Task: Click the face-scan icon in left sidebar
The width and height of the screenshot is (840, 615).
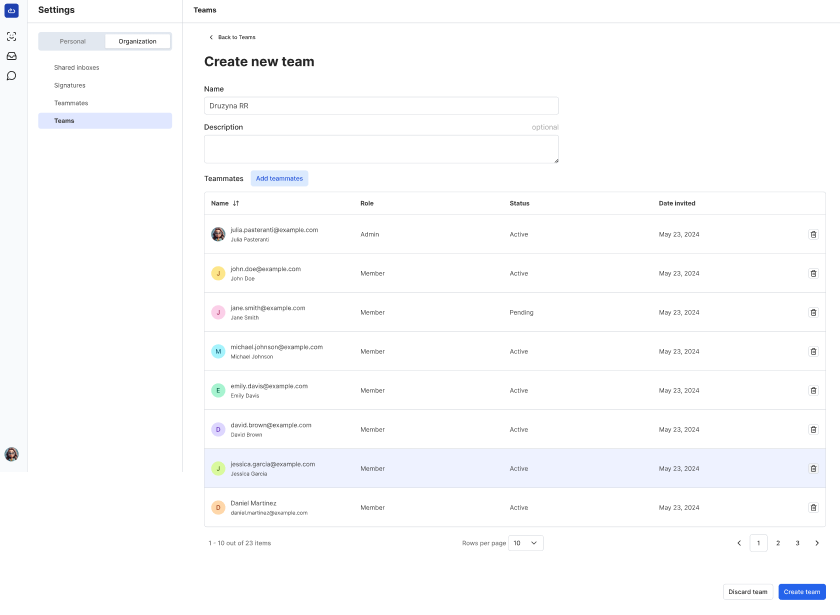Action: click(11, 36)
